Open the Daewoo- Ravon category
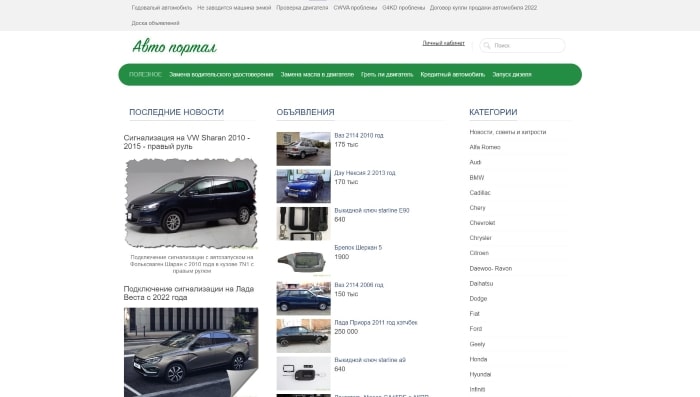This screenshot has width=700, height=397. (491, 268)
